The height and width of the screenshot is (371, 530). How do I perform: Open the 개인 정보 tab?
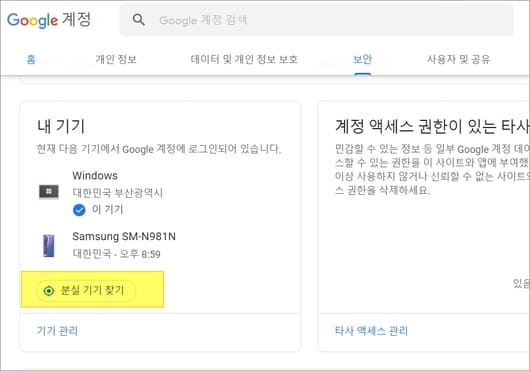tap(116, 59)
